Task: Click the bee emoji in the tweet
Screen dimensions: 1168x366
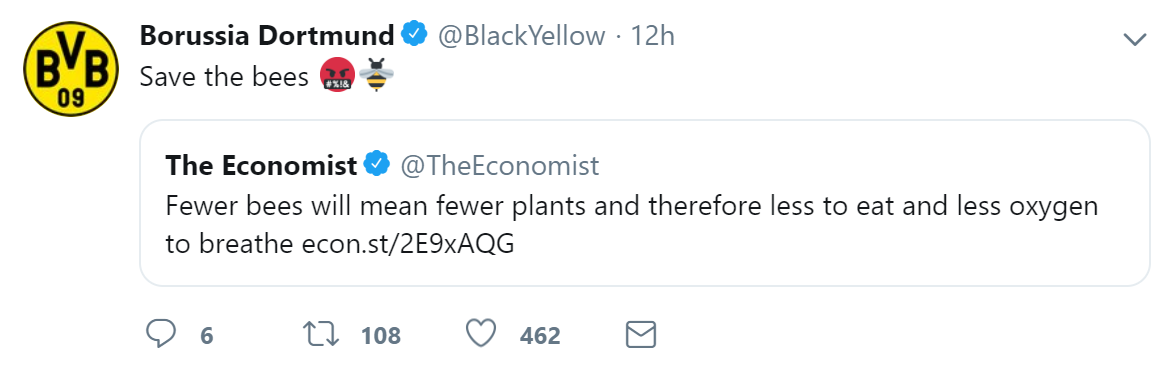Action: click(376, 78)
